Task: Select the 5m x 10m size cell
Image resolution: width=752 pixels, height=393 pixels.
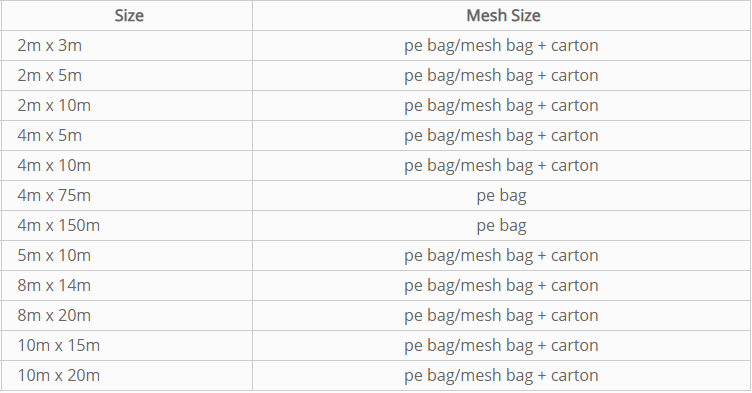Action: (127, 256)
